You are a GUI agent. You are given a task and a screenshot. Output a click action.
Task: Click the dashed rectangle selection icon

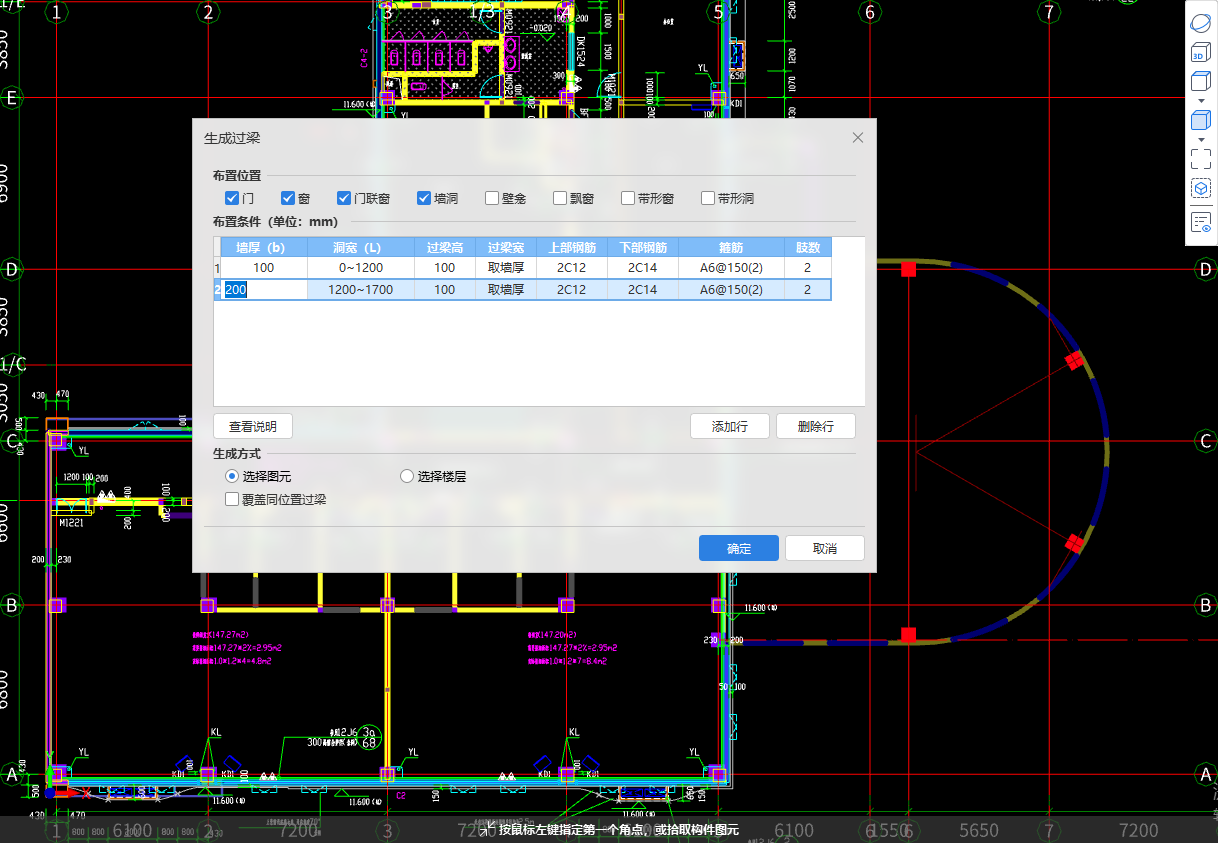1200,159
